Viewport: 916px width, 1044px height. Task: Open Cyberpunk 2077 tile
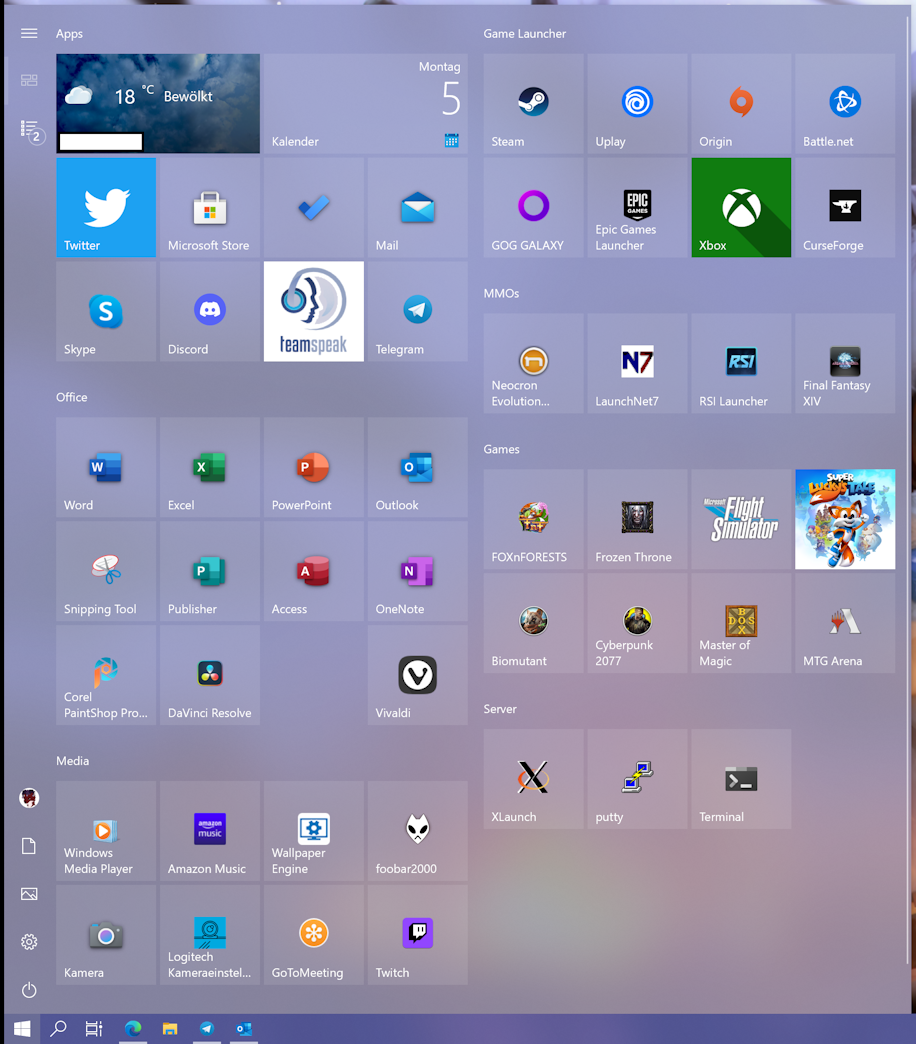pyautogui.click(x=637, y=623)
